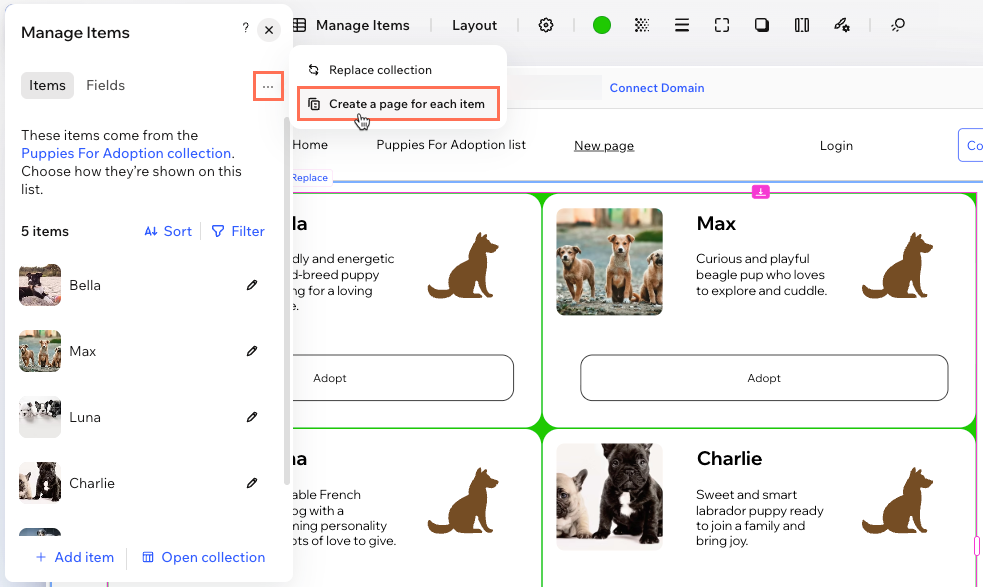Edit the Bella item with pencil icon
983x587 pixels.
tap(252, 285)
